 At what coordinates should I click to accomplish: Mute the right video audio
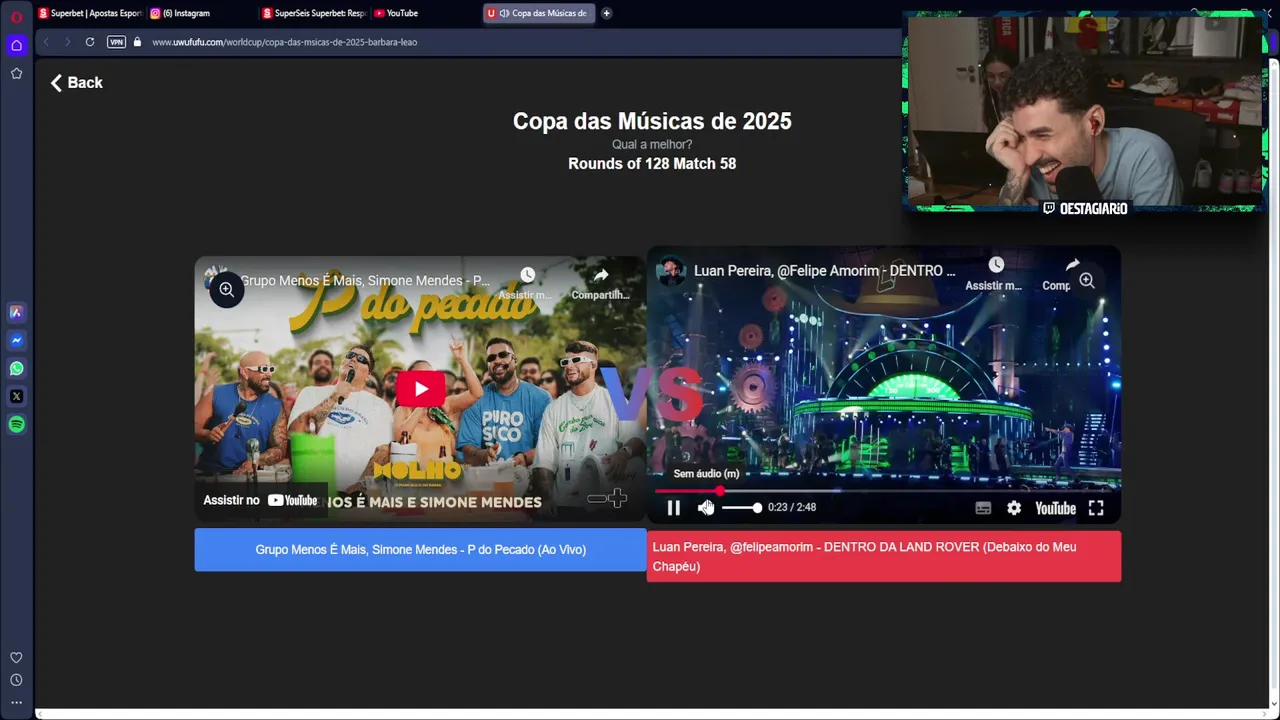point(706,508)
